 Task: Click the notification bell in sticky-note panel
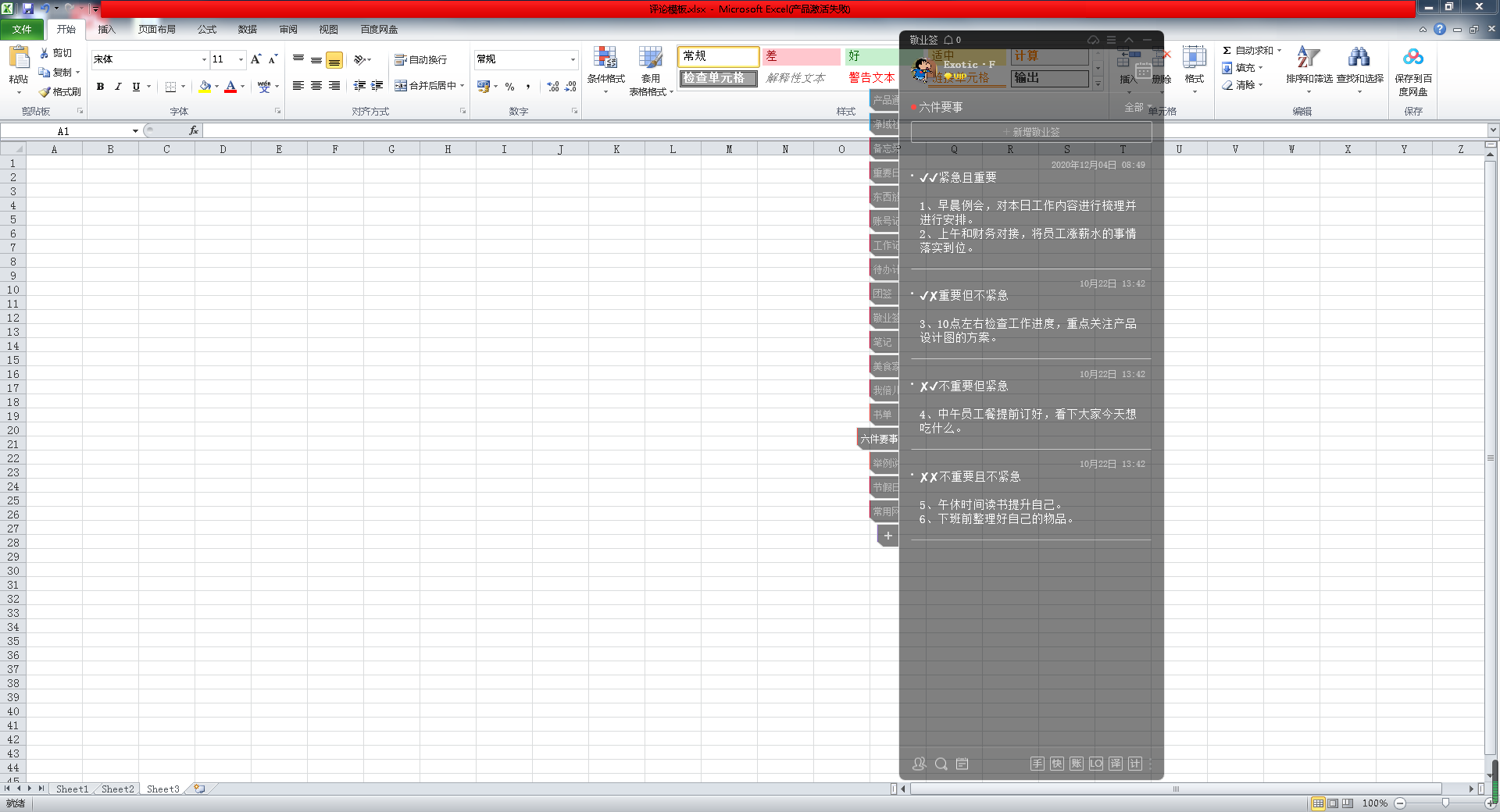(948, 40)
